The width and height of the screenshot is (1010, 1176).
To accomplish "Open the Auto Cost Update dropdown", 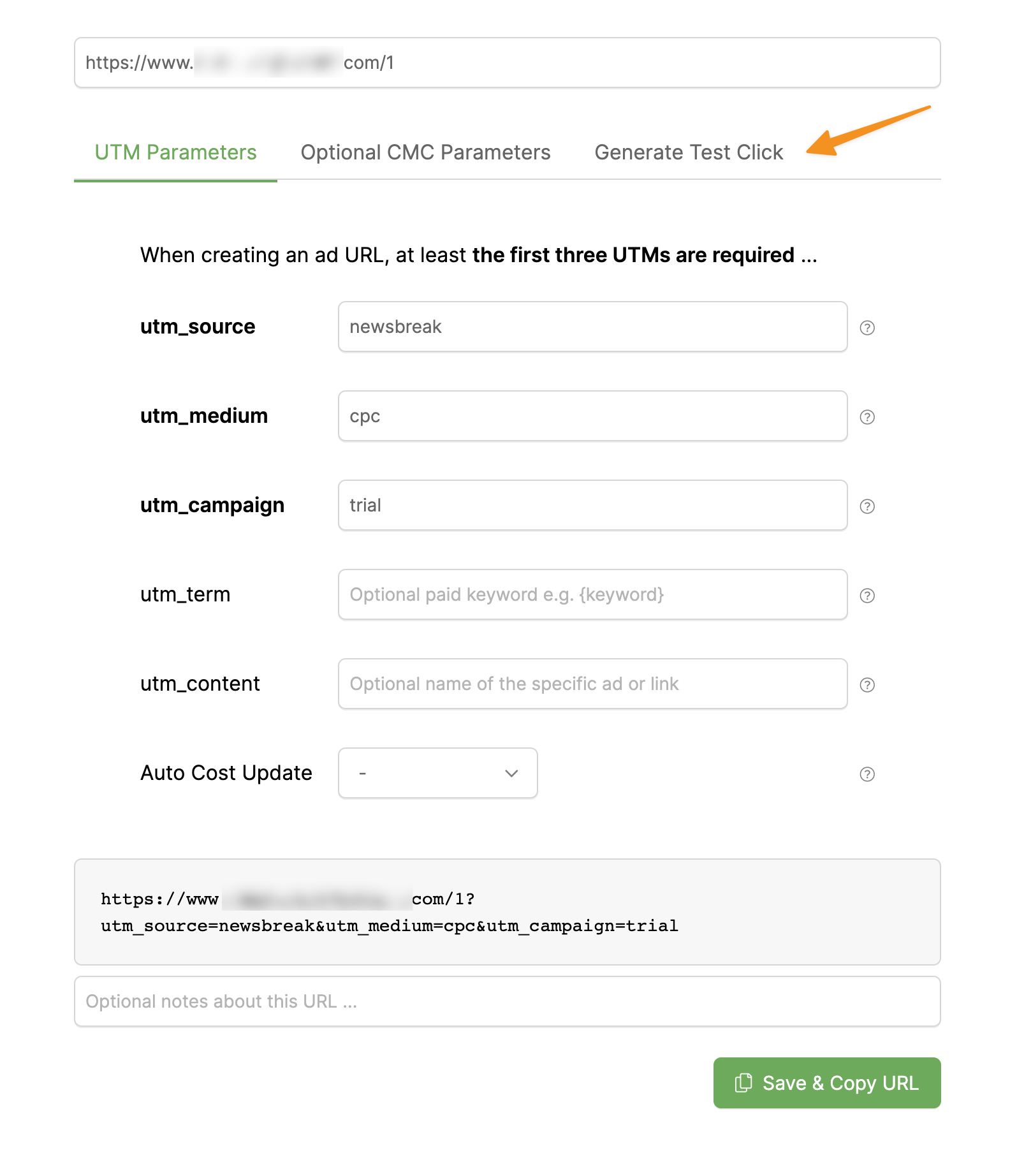I will [437, 773].
